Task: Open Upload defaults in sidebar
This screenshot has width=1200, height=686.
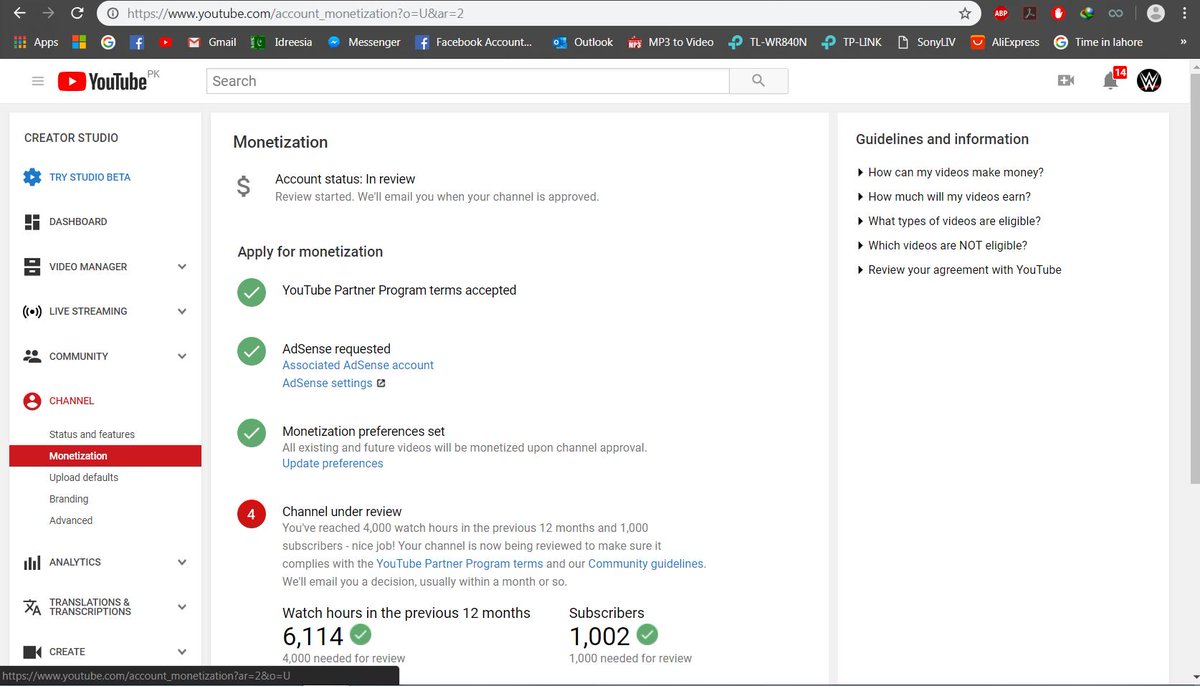Action: click(x=84, y=478)
